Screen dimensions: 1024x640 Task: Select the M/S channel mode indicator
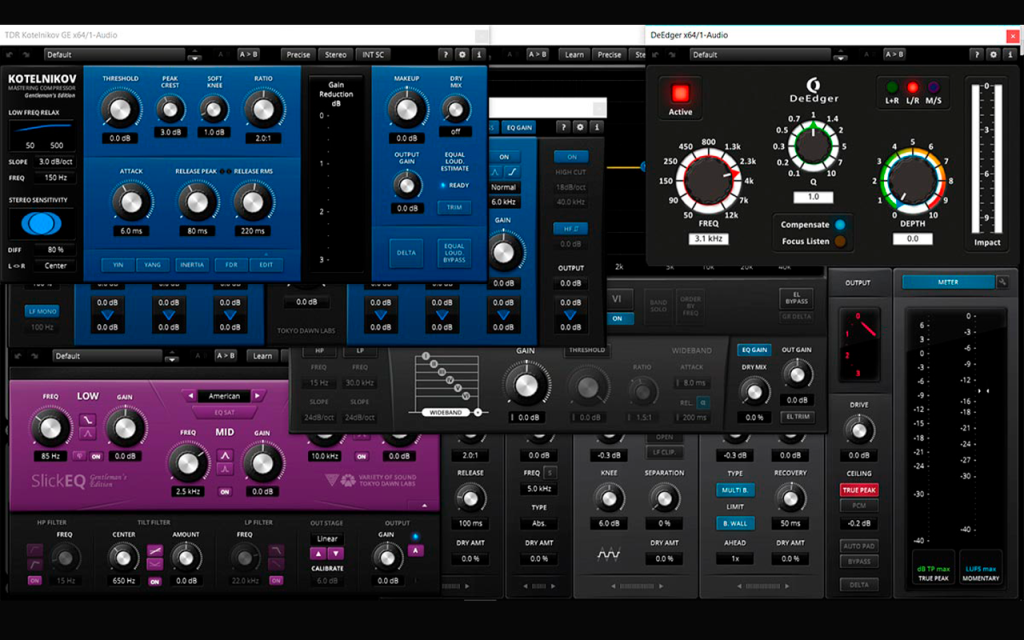point(933,88)
